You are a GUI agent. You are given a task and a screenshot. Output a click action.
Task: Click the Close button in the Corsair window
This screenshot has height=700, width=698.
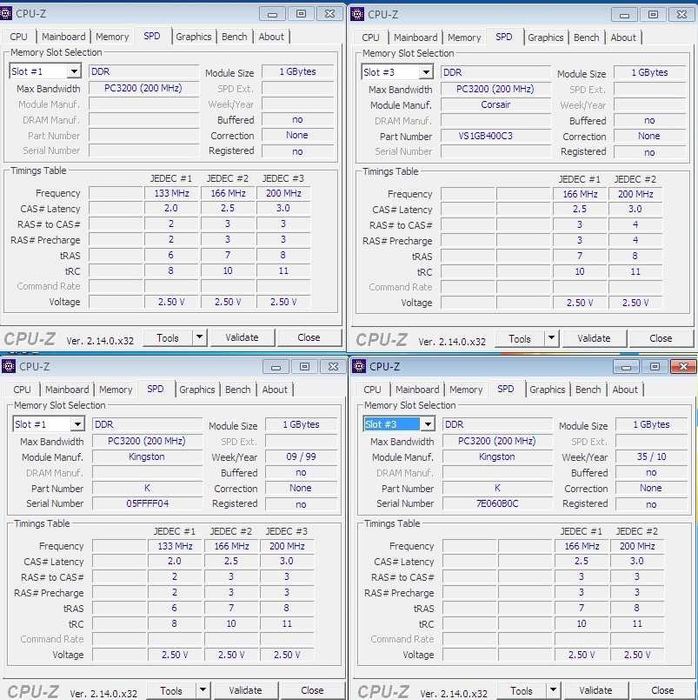(x=661, y=338)
